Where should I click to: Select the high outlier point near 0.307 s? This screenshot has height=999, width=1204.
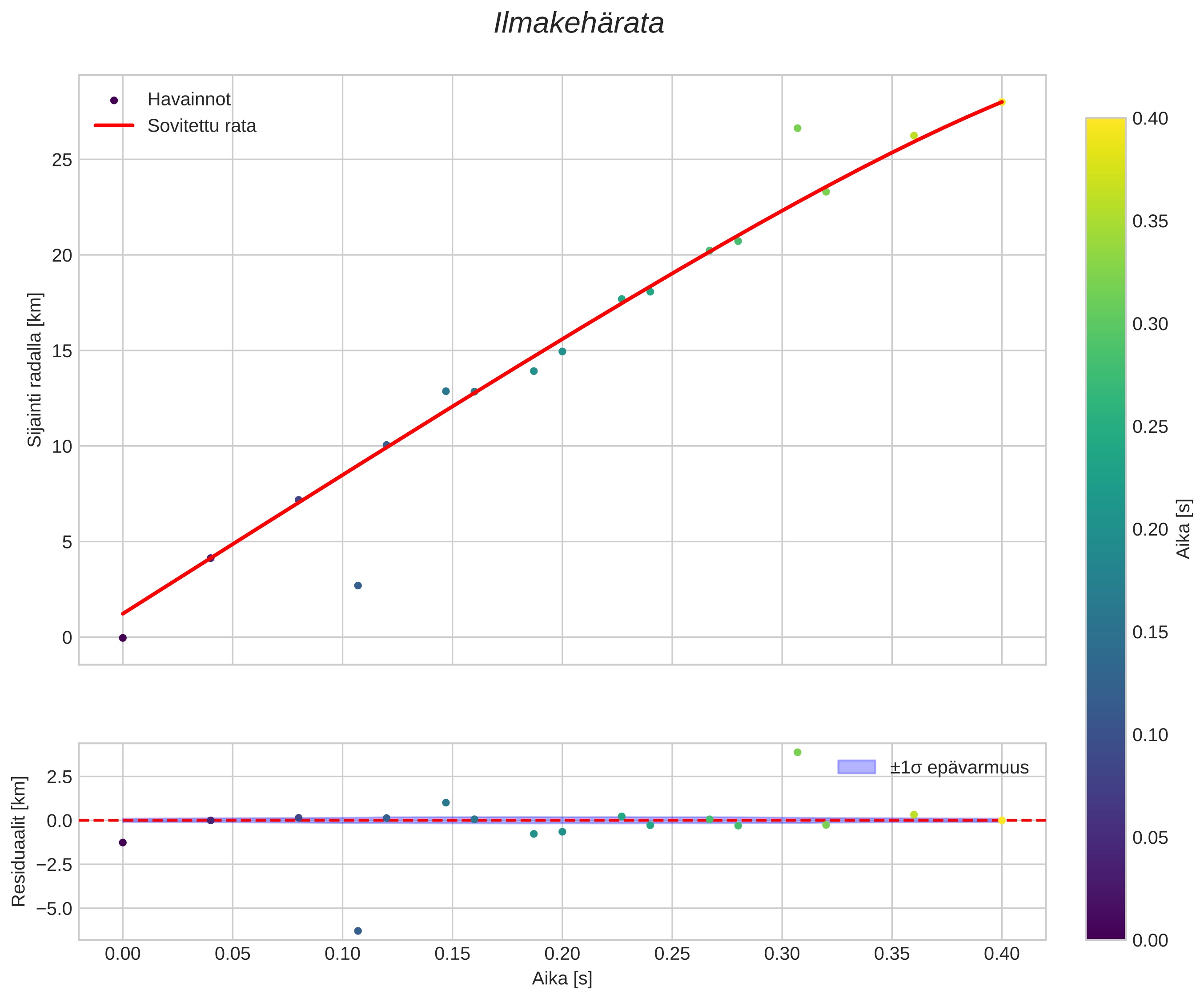(798, 128)
